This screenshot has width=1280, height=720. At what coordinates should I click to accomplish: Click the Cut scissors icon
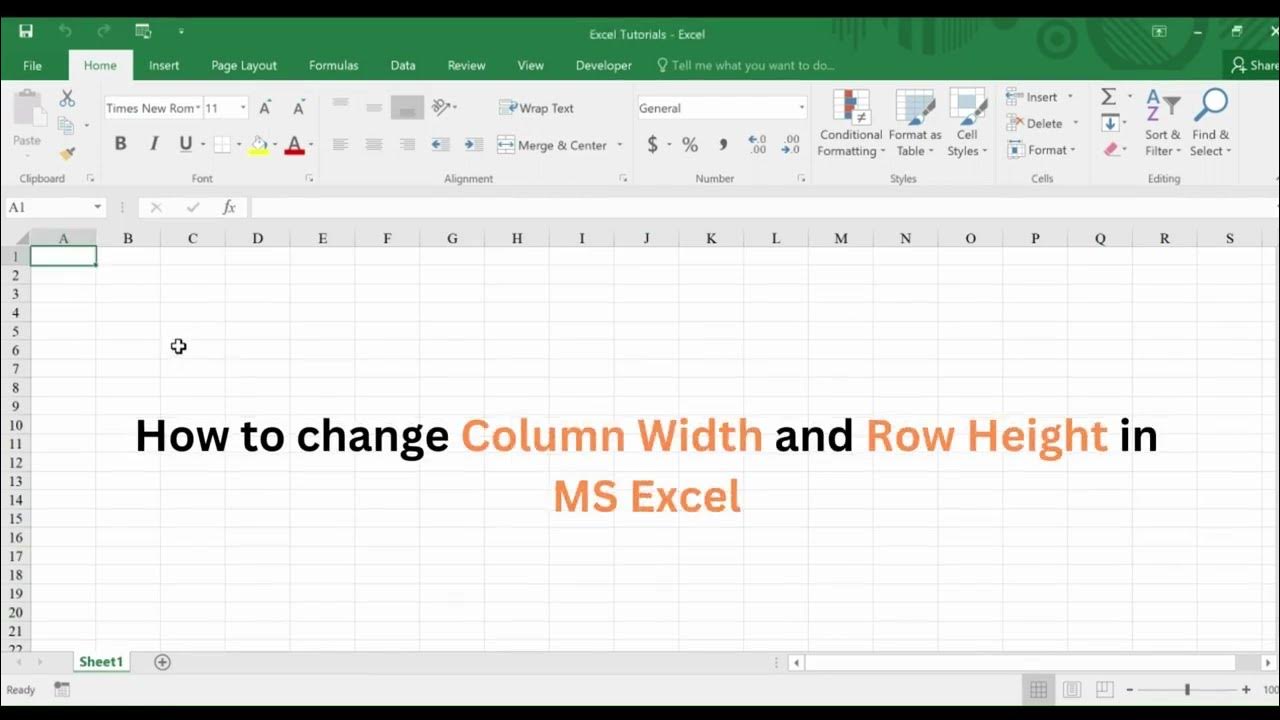(67, 98)
